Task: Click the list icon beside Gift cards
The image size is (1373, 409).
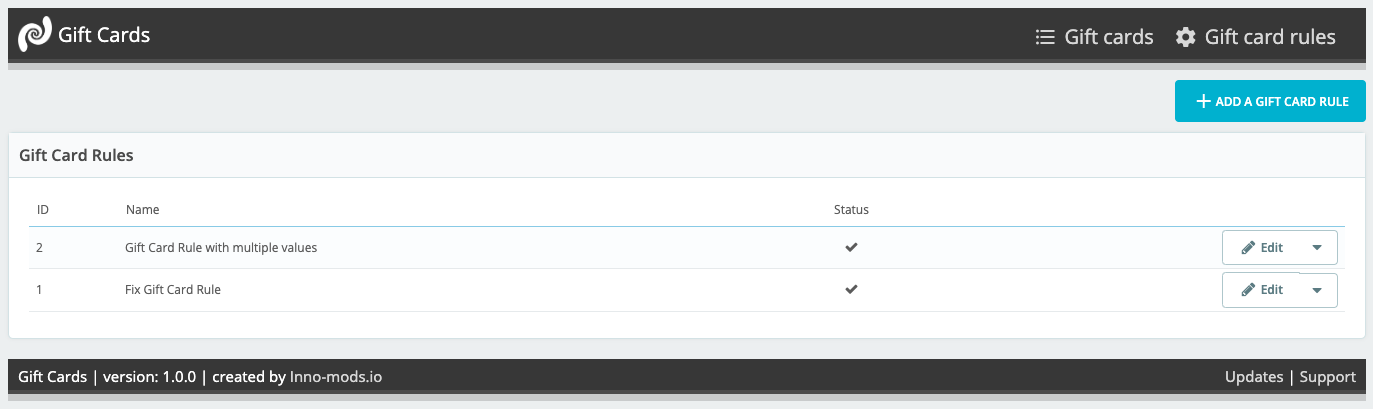Action: (x=1045, y=37)
